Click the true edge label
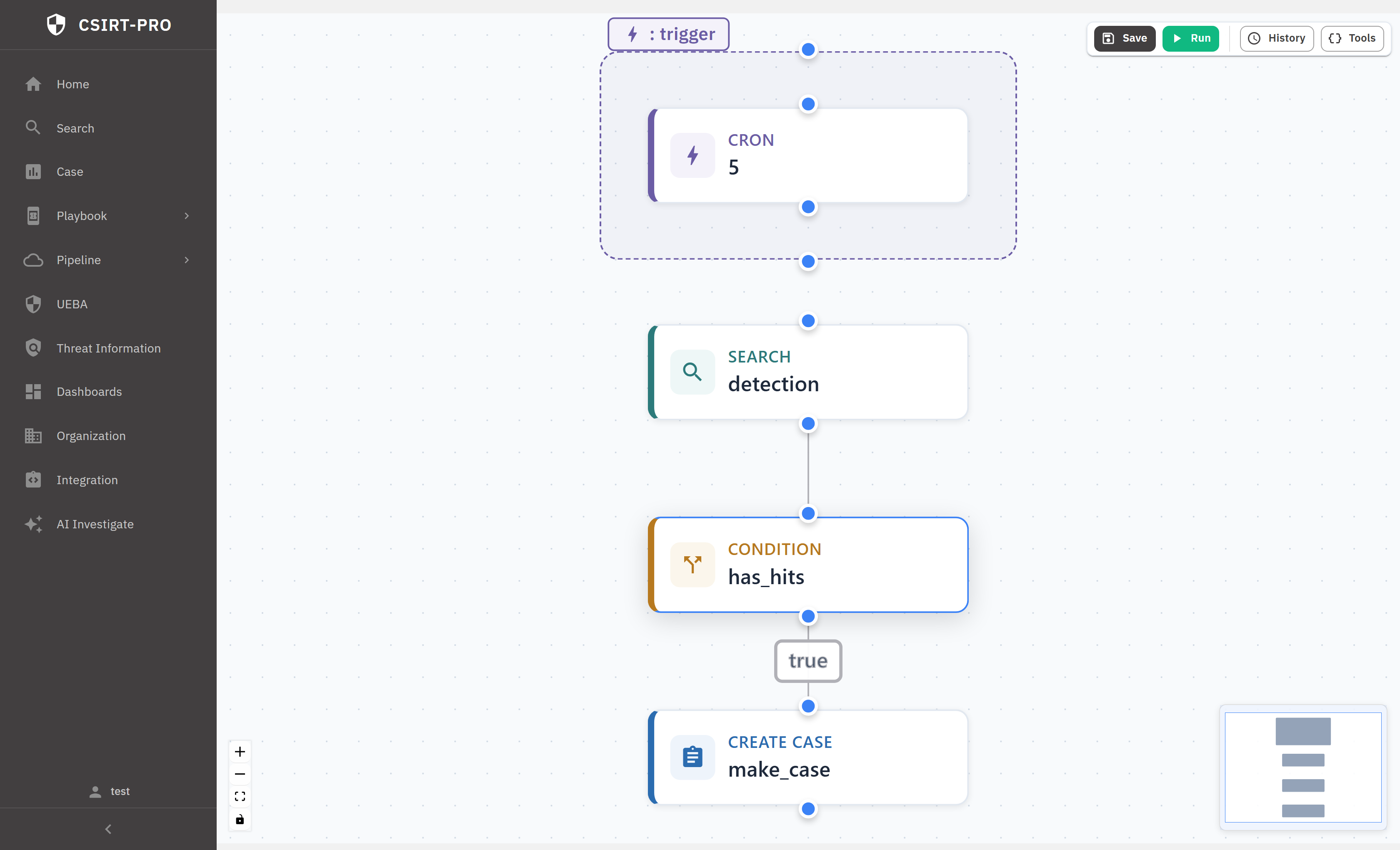The height and width of the screenshot is (850, 1400). (808, 661)
